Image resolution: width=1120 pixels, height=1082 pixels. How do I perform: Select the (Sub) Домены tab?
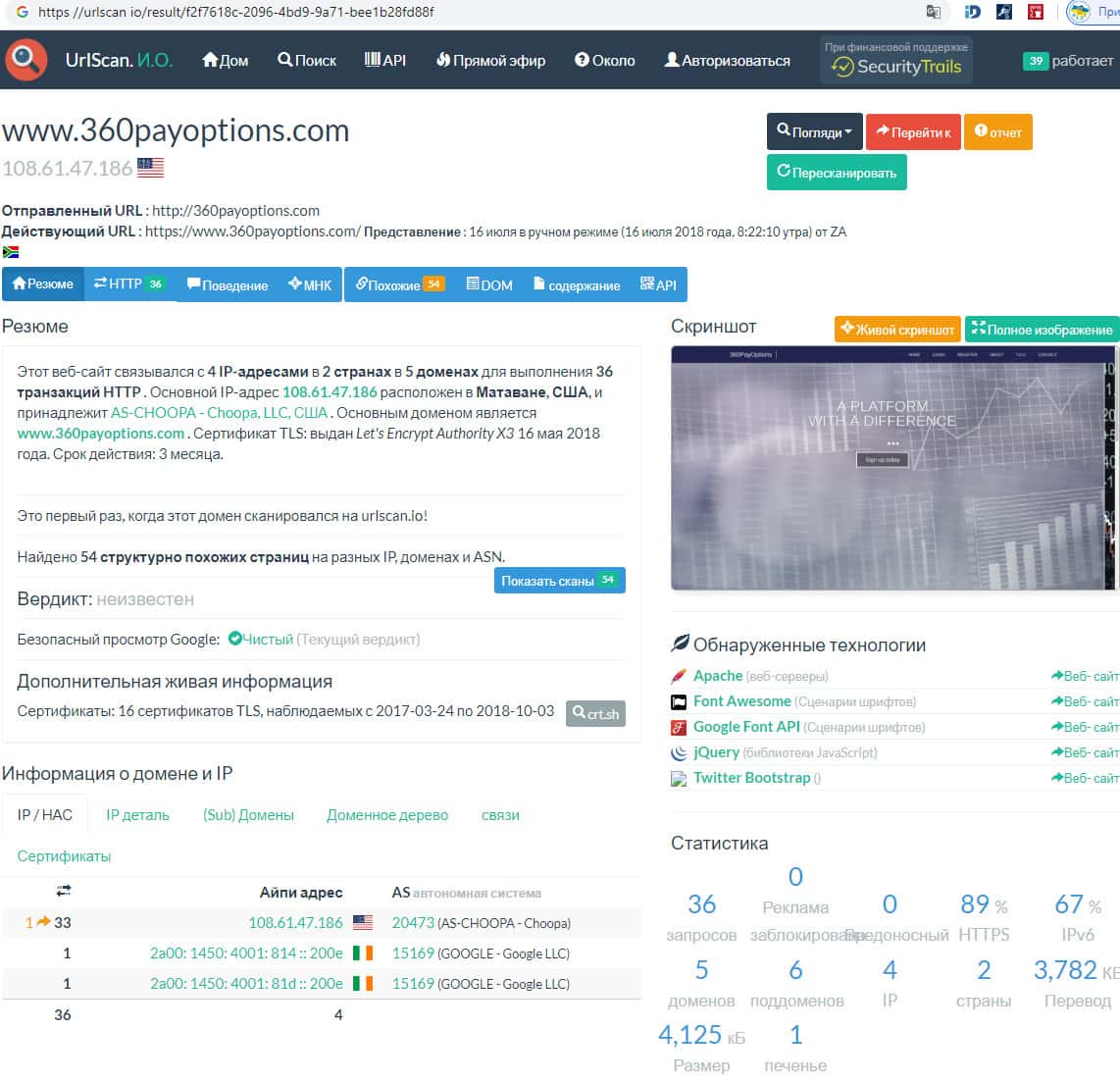[x=248, y=814]
